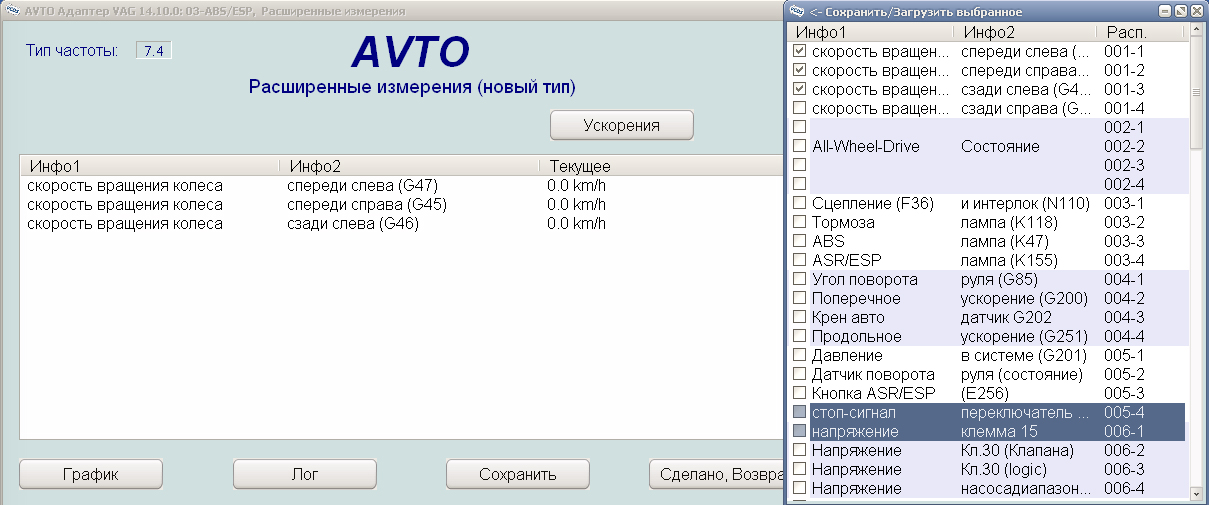Click the Сохранить button
The height and width of the screenshot is (505, 1209).
(518, 474)
